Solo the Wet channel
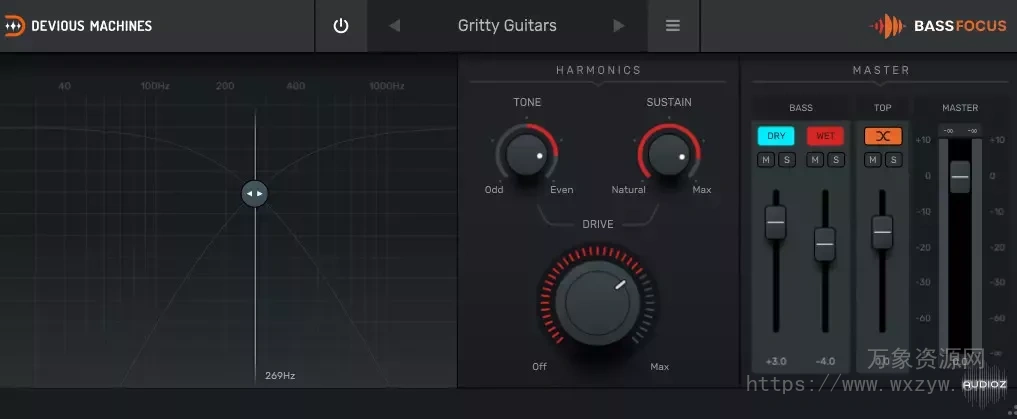 [836, 160]
